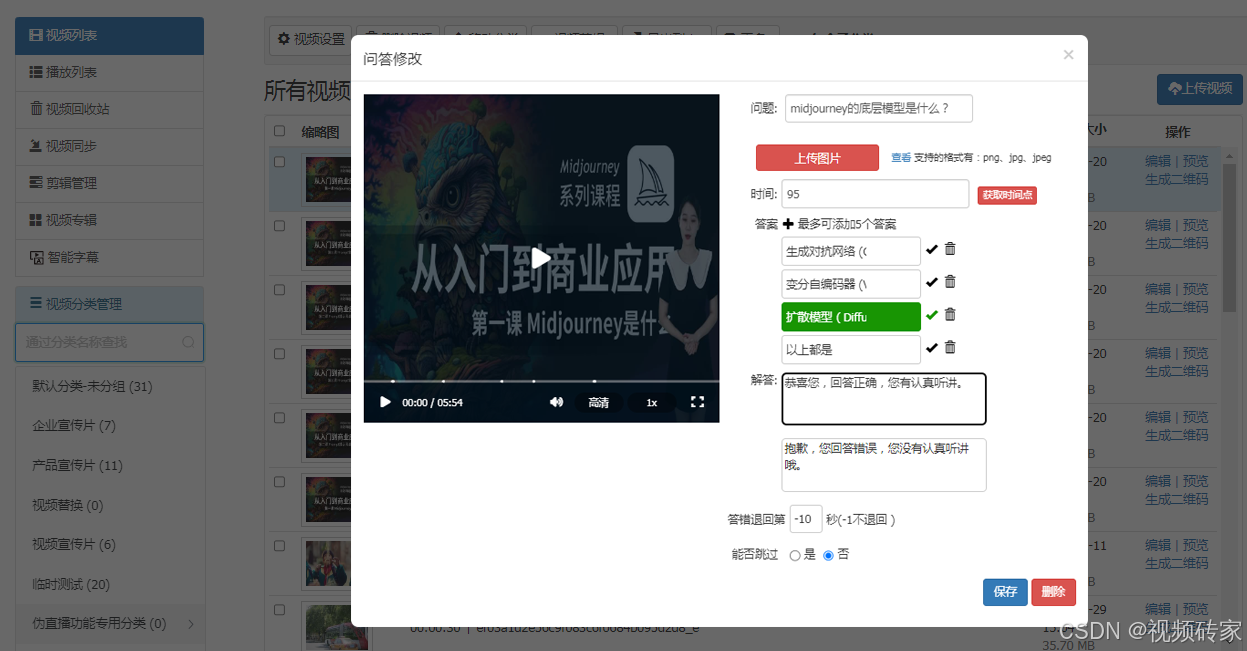Focus the 时间 input containing 95
The width and height of the screenshot is (1247, 651).
(x=875, y=194)
